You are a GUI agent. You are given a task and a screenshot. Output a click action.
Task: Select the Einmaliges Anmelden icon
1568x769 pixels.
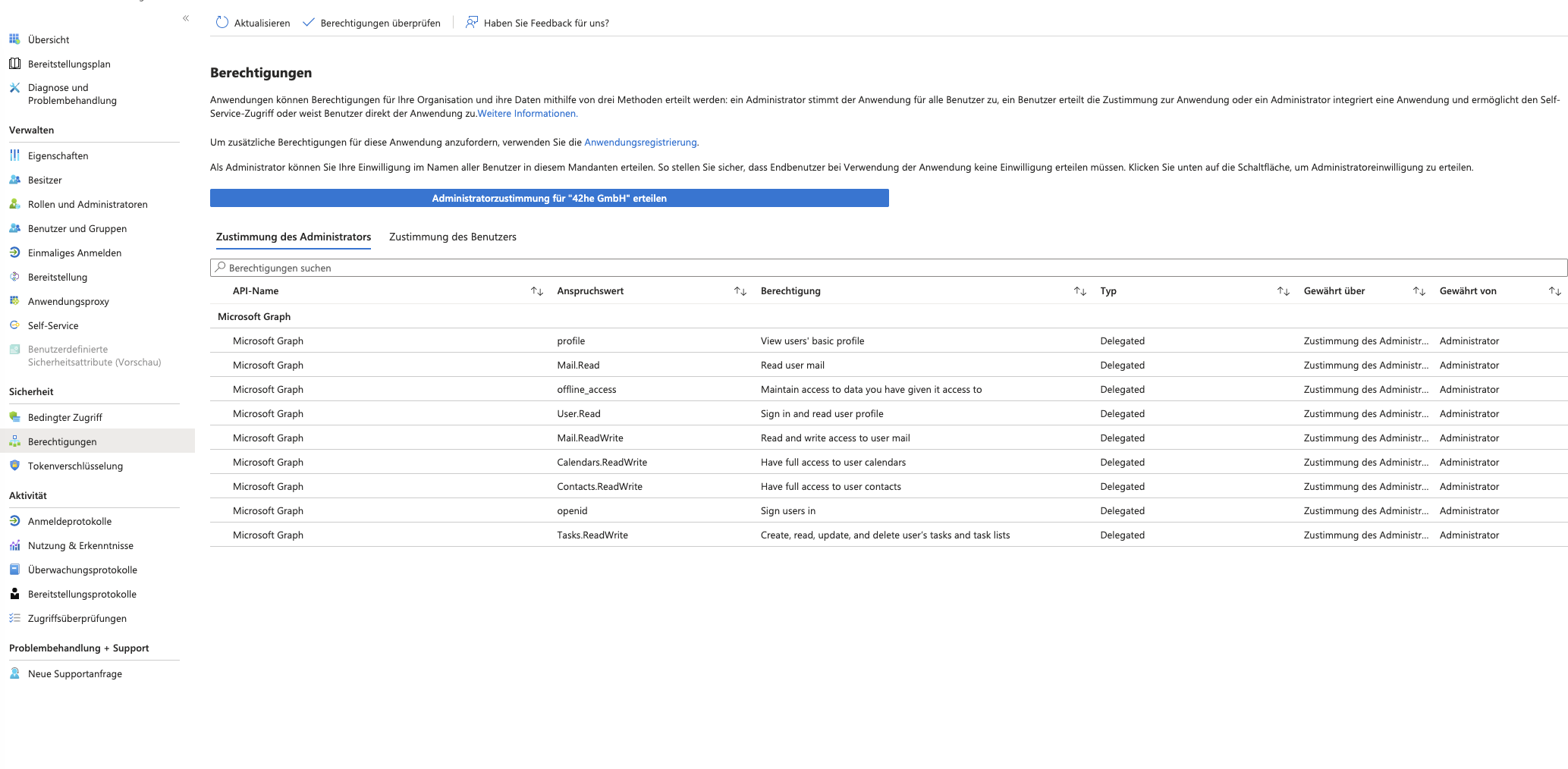(x=14, y=252)
